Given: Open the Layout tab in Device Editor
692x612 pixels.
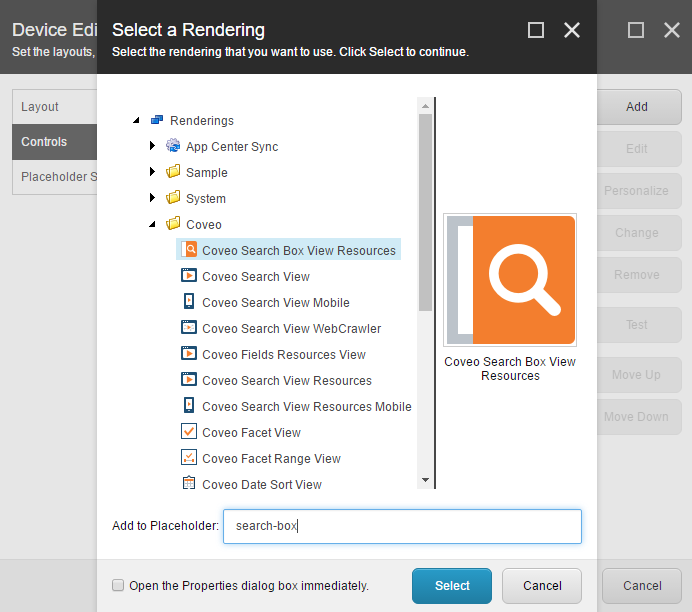Looking at the screenshot, I should click(55, 107).
